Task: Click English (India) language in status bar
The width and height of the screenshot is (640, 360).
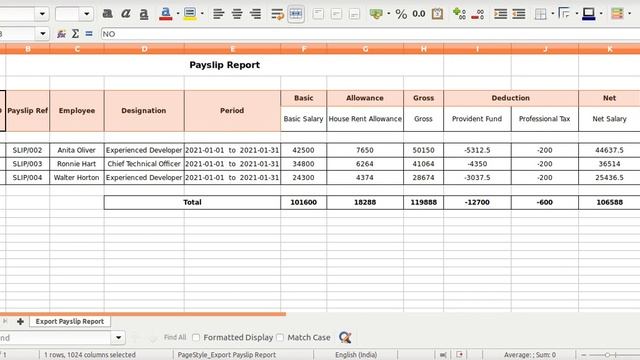Action: (x=356, y=355)
